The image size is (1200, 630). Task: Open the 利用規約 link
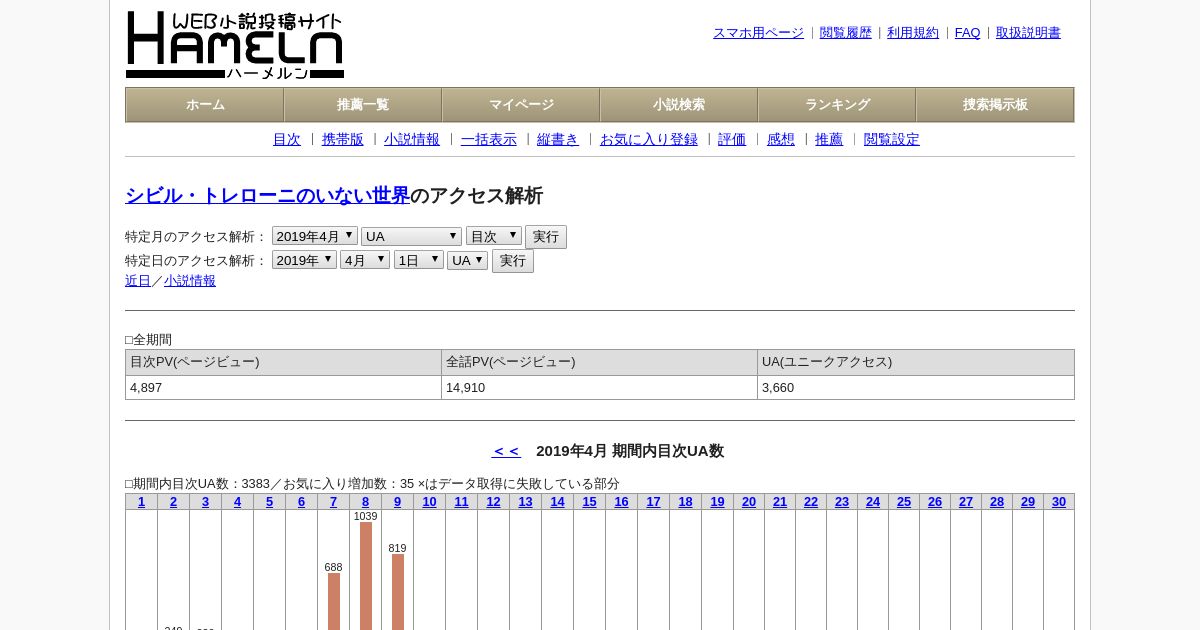click(913, 33)
